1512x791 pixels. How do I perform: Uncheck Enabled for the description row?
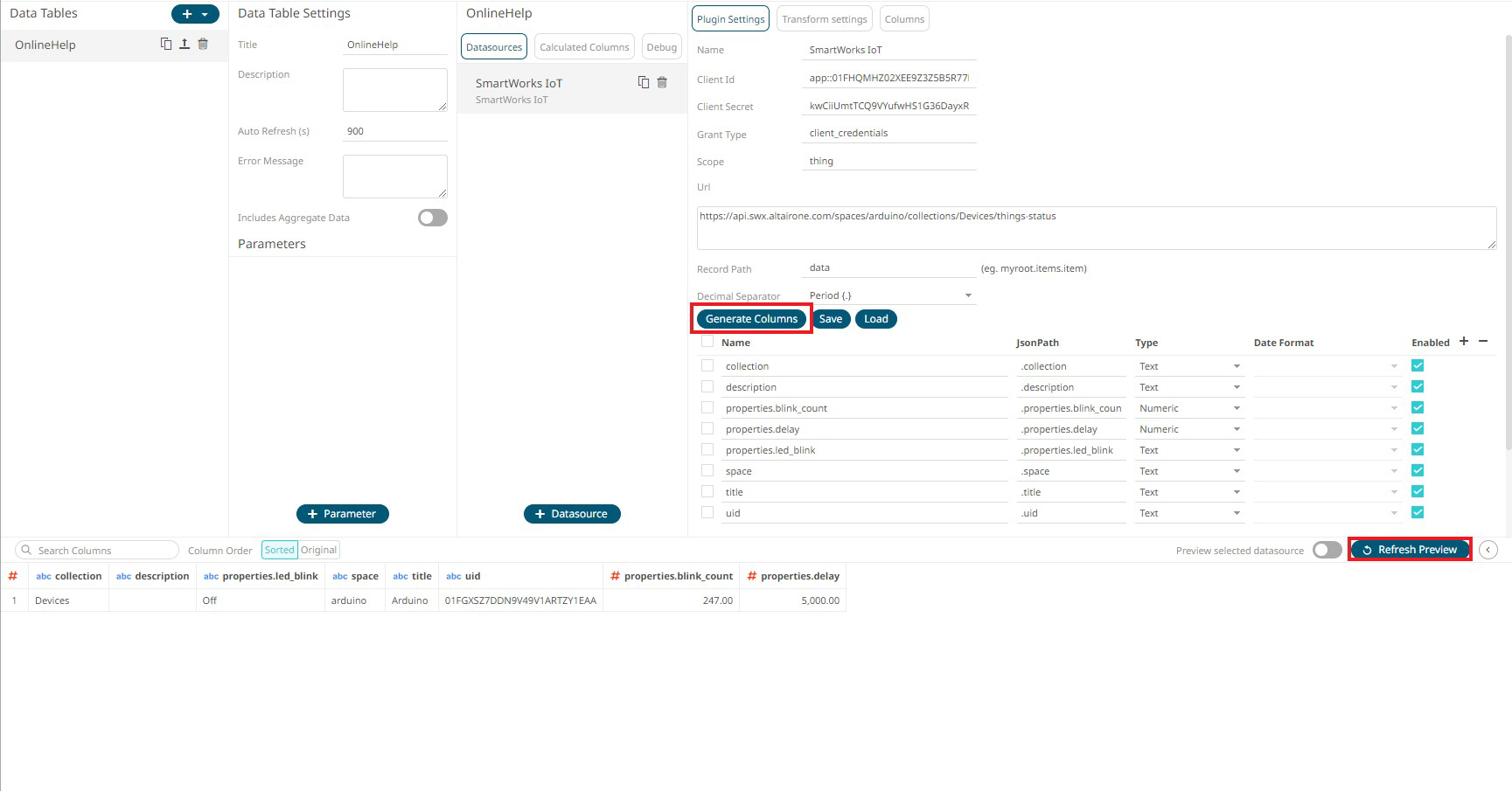tap(1418, 386)
